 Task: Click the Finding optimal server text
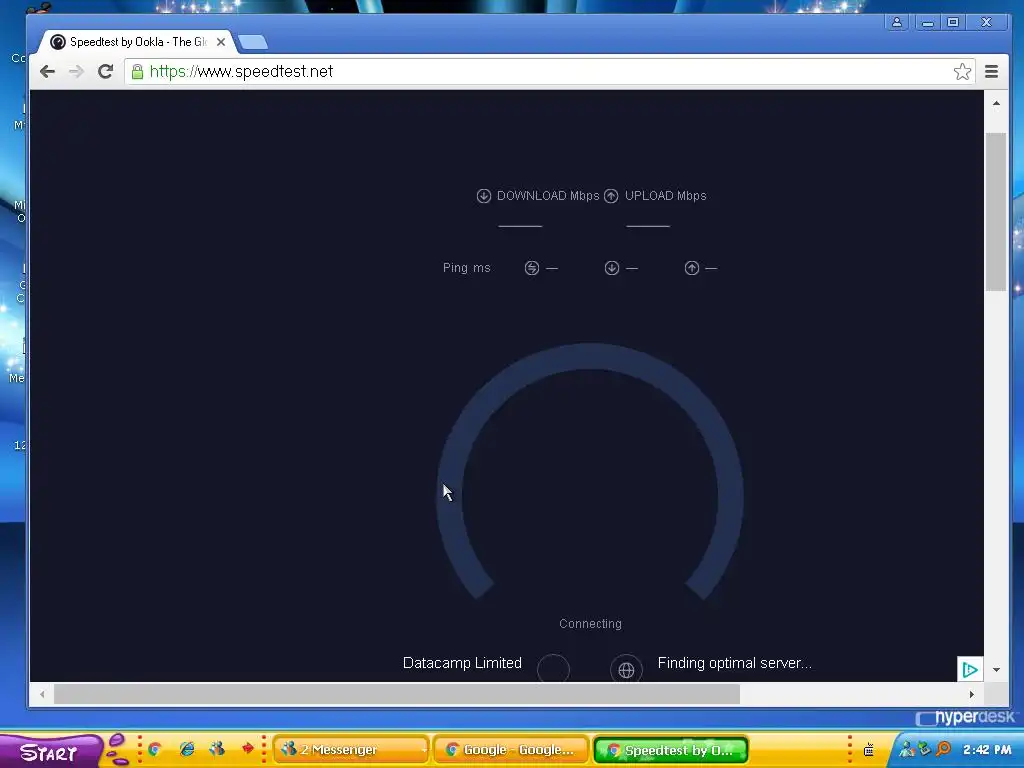click(x=735, y=663)
